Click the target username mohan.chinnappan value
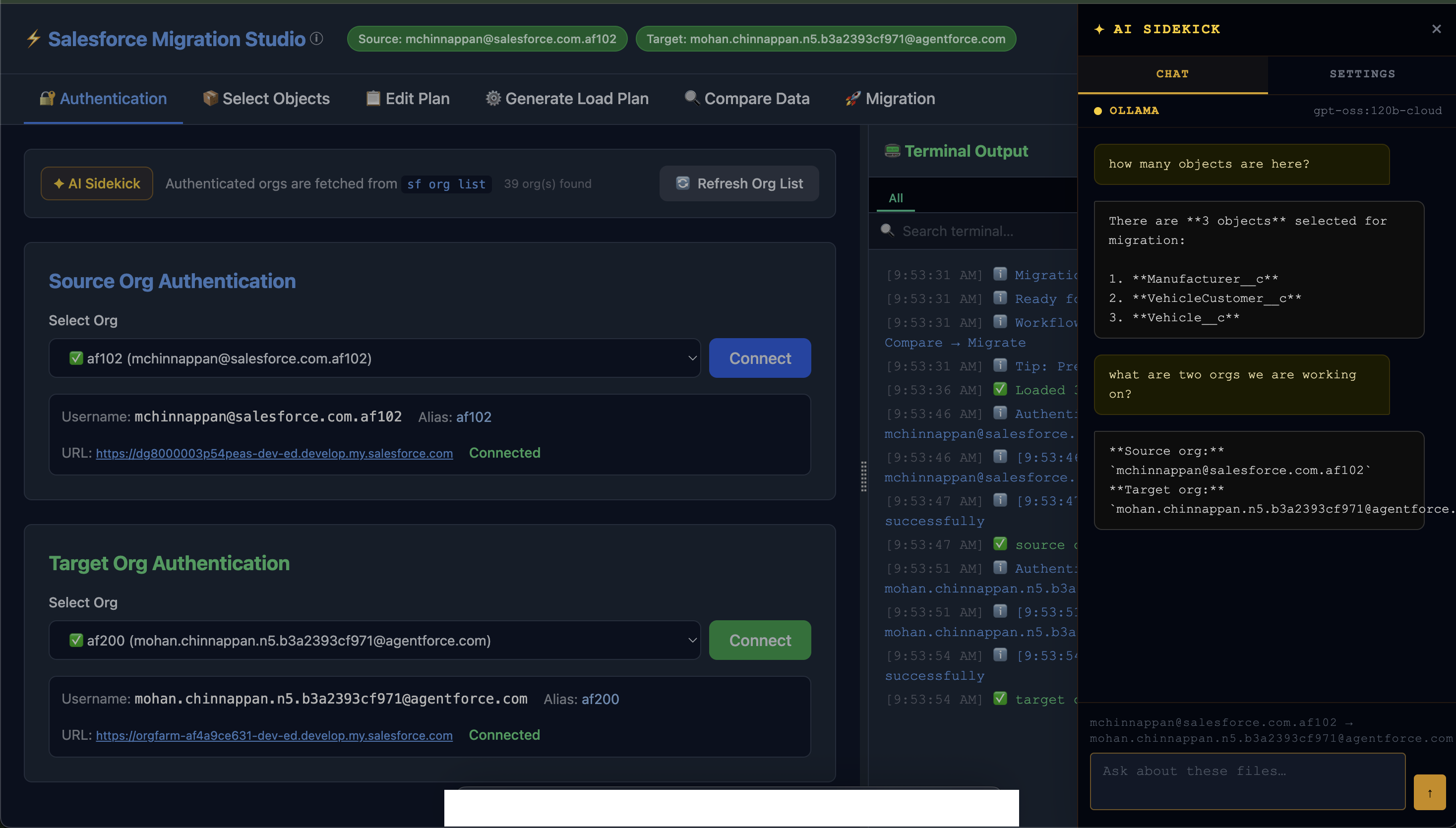Screen dimensions: 1456x828 click(331, 699)
